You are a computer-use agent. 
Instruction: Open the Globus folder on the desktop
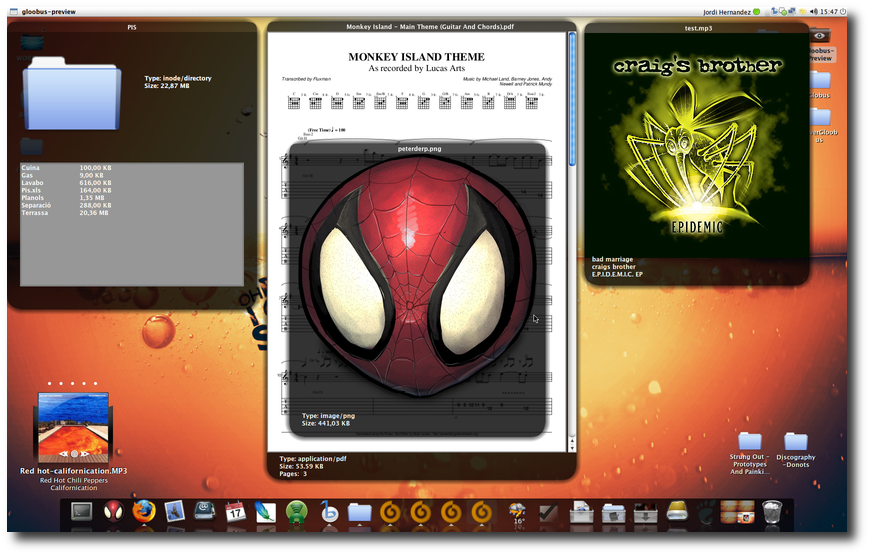820,80
